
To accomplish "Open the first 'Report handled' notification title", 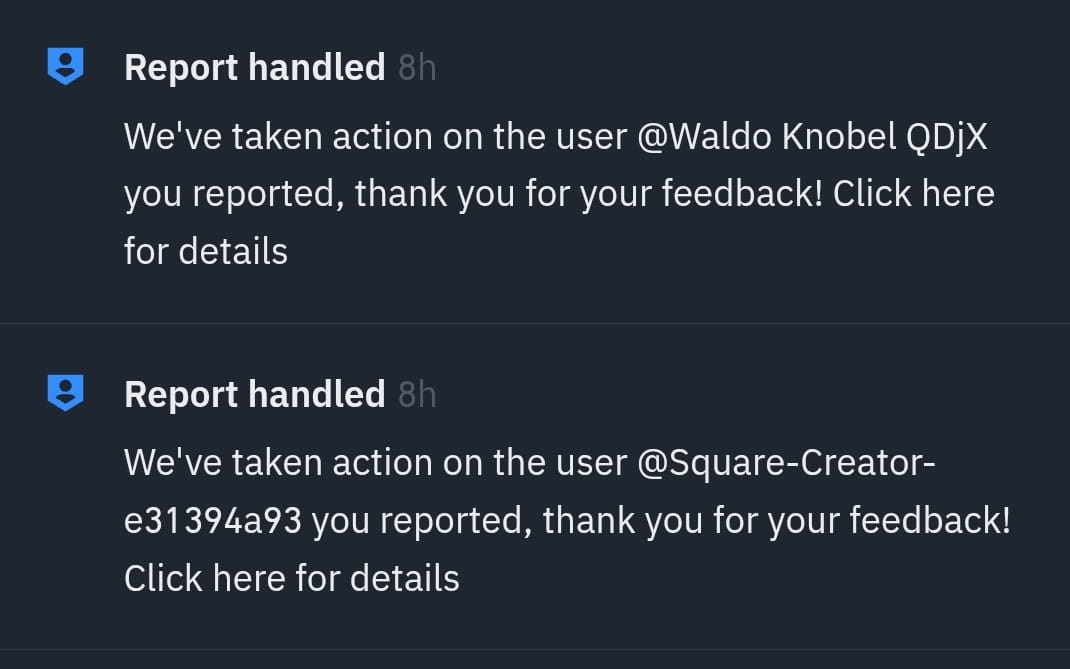I will pos(255,68).
